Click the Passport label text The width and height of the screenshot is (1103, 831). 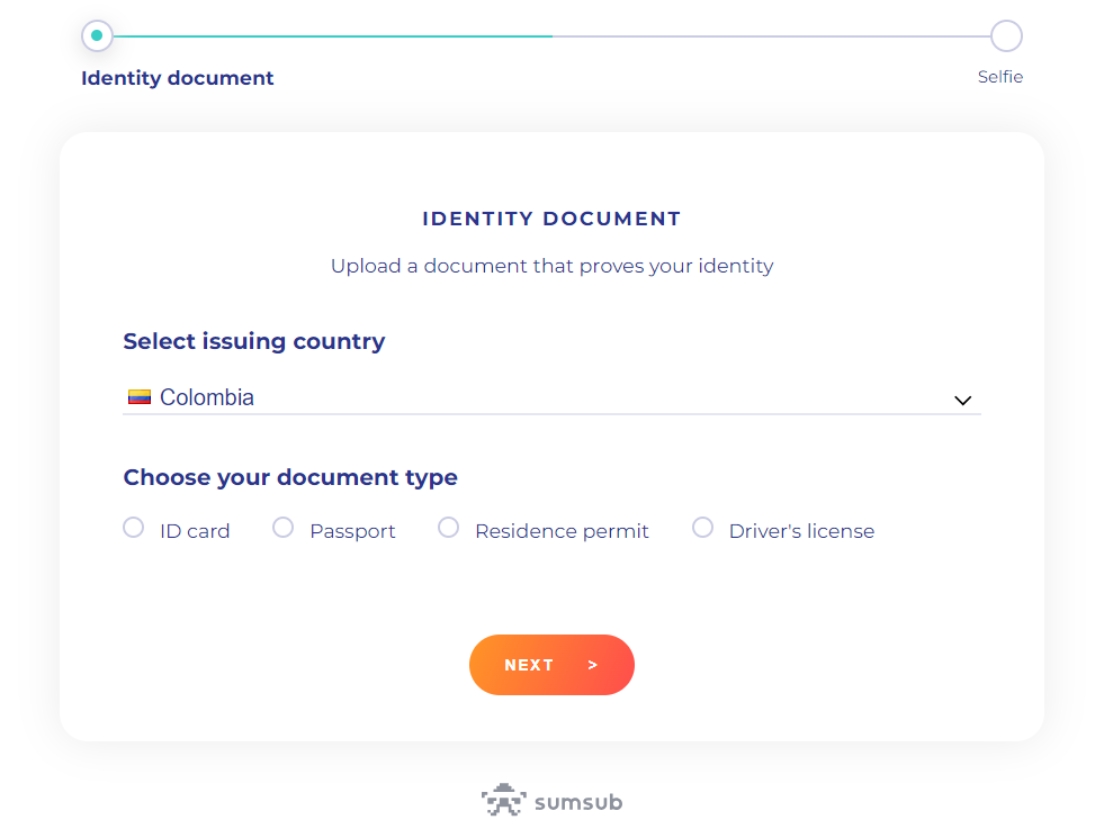click(352, 531)
